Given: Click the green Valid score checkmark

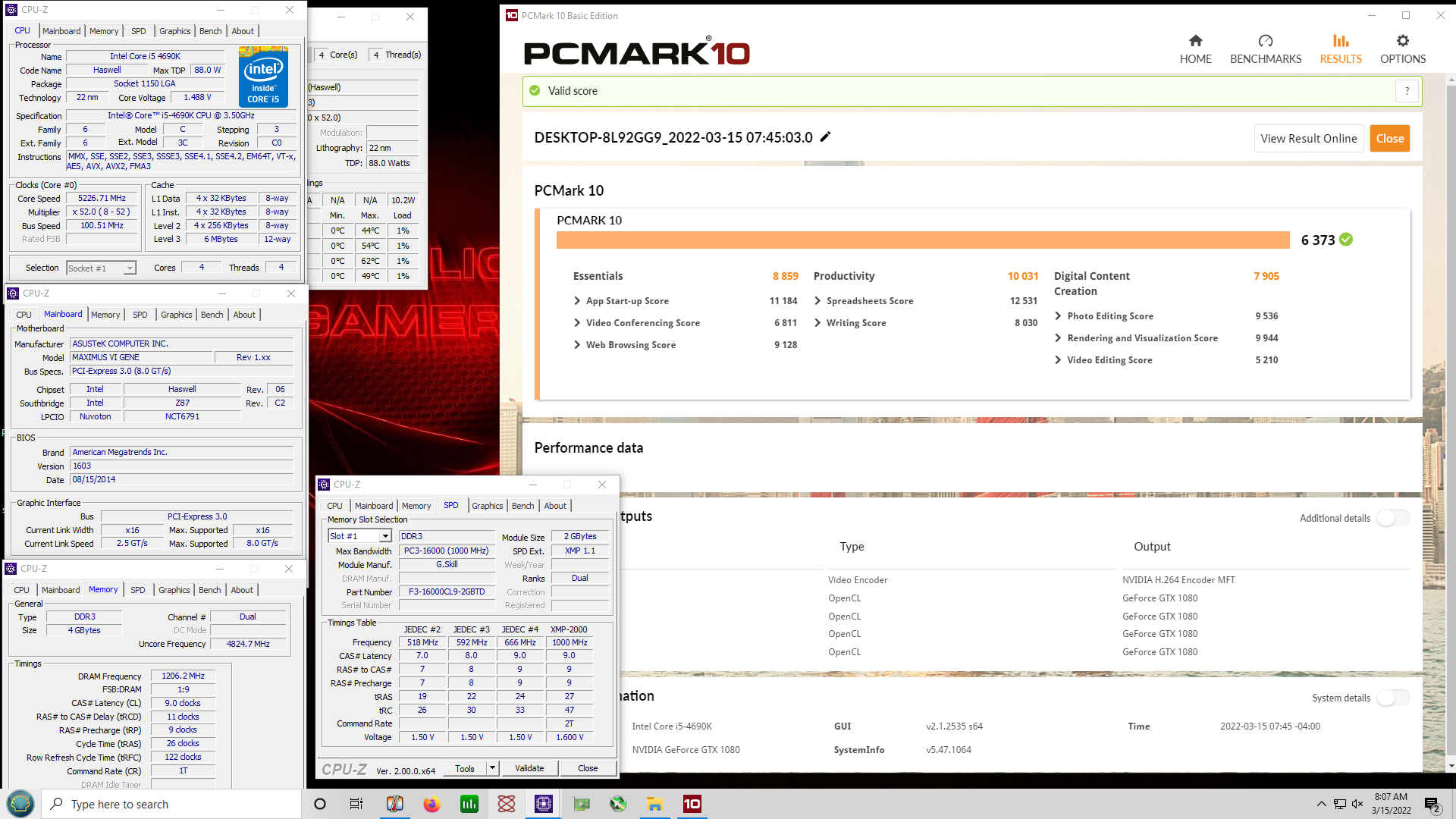Looking at the screenshot, I should click(x=535, y=90).
